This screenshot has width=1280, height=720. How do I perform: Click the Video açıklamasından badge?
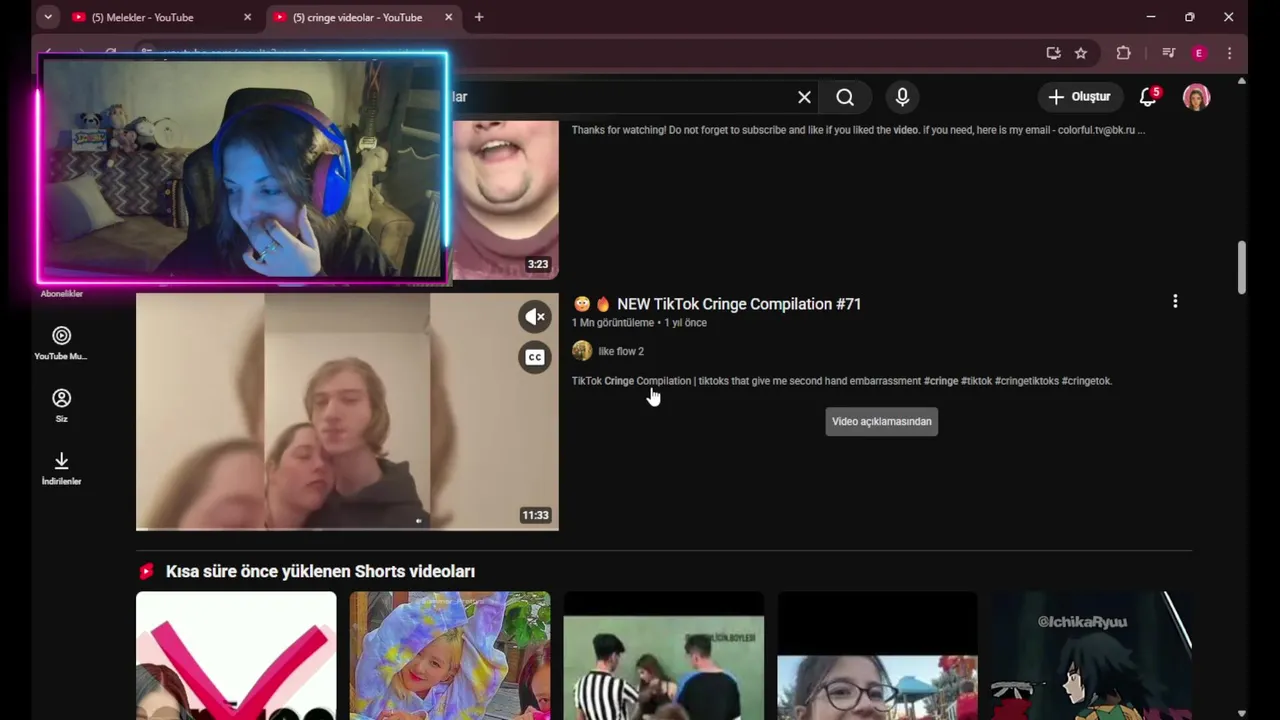(x=882, y=421)
